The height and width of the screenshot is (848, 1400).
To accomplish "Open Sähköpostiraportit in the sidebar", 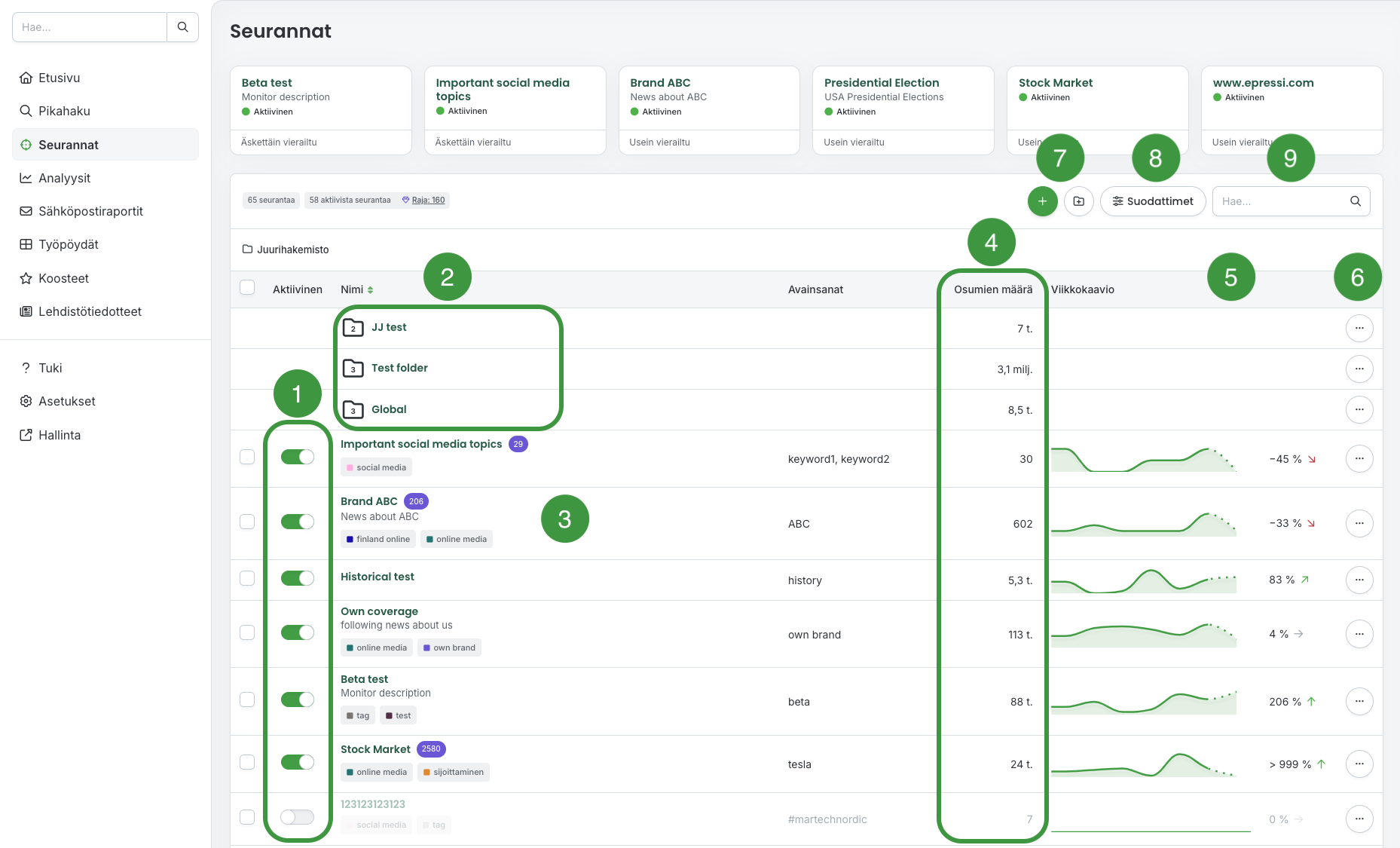I will click(90, 211).
